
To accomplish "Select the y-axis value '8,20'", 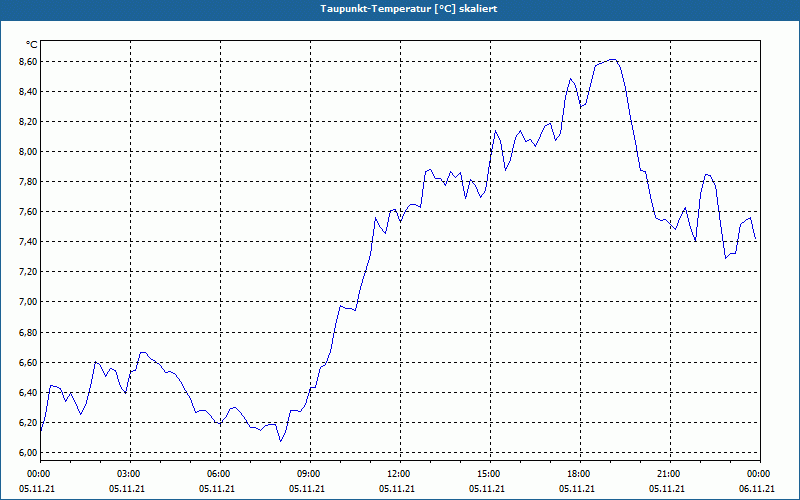I will (x=29, y=122).
